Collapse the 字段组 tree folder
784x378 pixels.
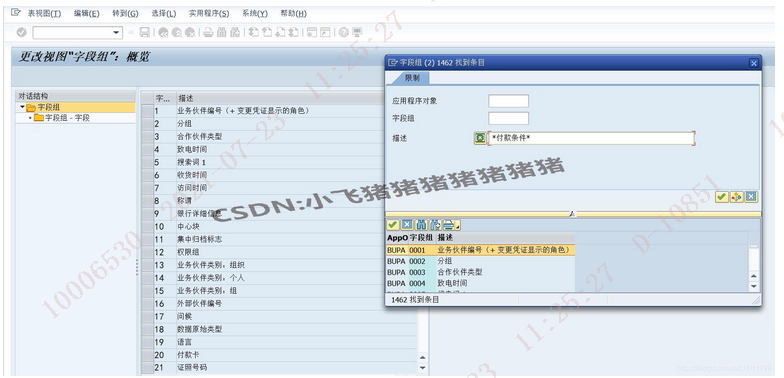22,107
